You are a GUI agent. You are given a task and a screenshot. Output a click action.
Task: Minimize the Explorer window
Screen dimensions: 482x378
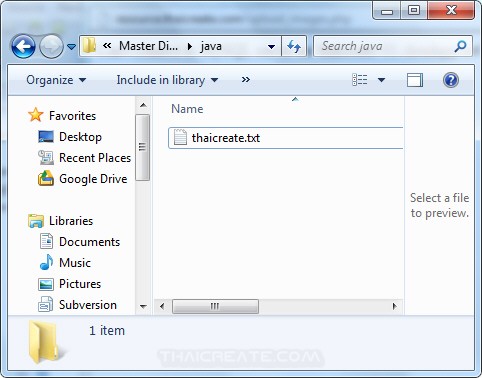pos(387,10)
